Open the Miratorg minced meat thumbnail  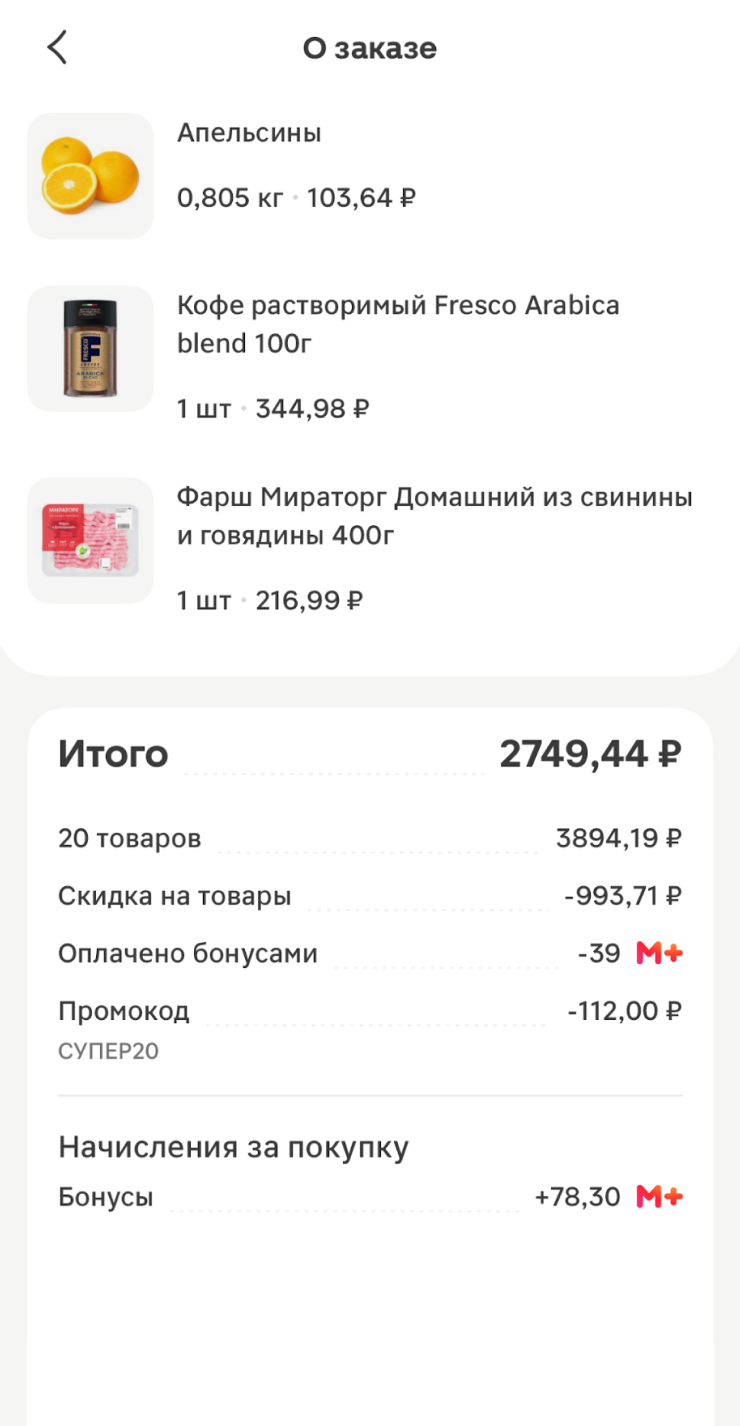(90, 540)
